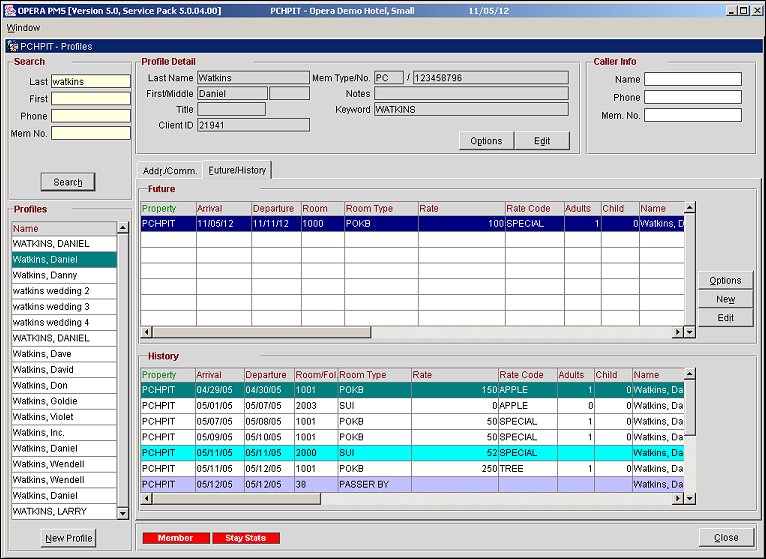
Task: Click the OPERA PMS title bar icon
Action: [9, 10]
